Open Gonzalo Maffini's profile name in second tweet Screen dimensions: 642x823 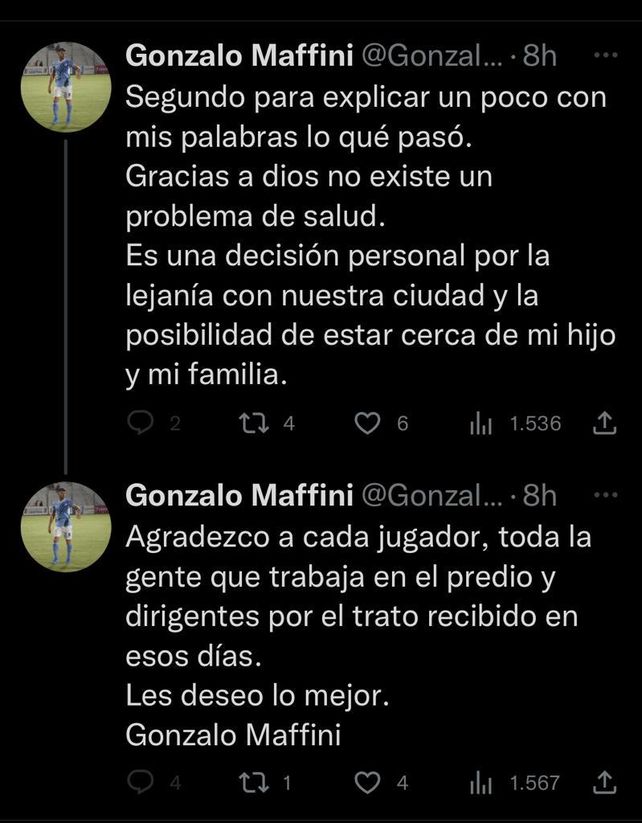(239, 495)
